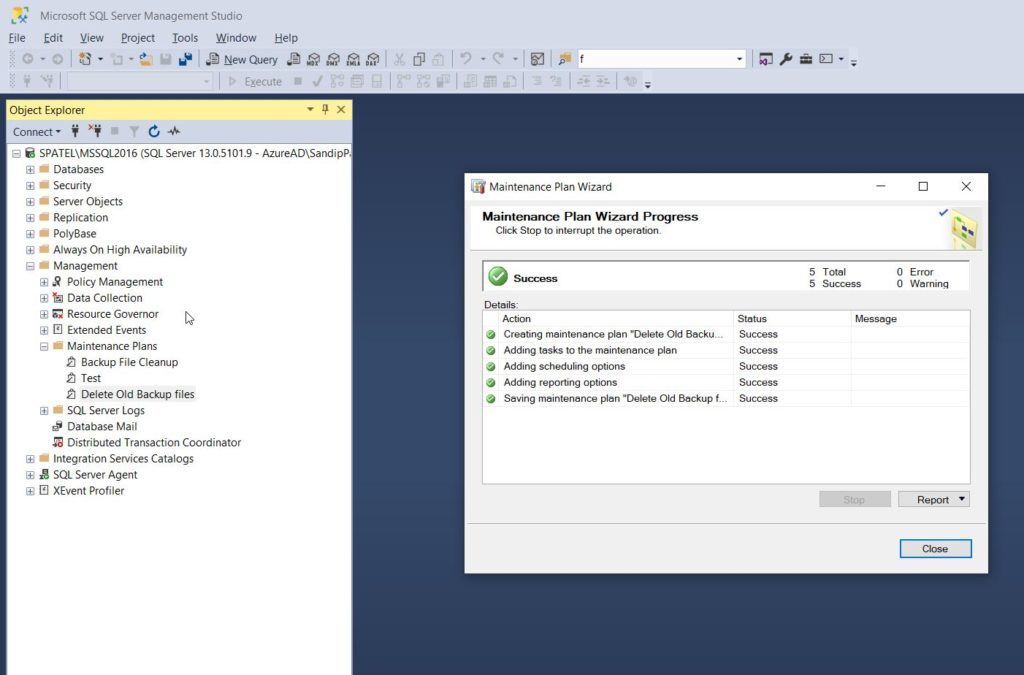The width and height of the screenshot is (1024, 675).
Task: Click the Execute button in toolbar
Action: (255, 82)
